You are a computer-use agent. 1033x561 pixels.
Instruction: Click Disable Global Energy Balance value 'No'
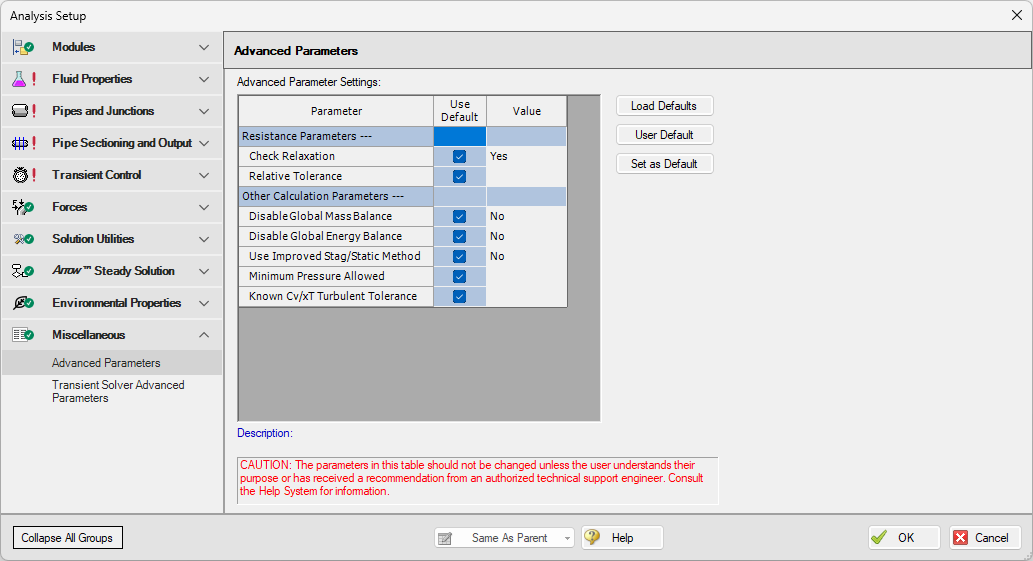click(526, 236)
